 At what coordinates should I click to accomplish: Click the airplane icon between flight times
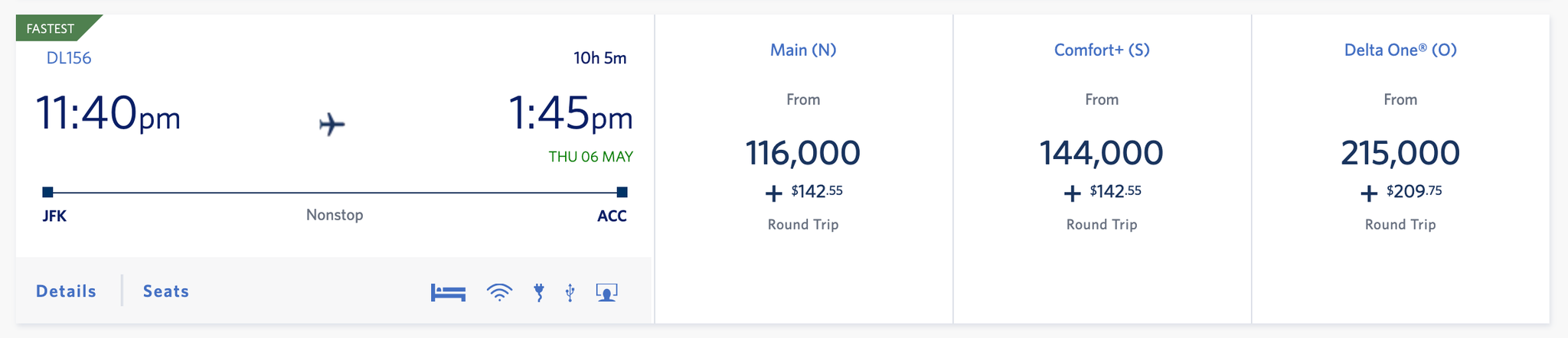pos(332,124)
